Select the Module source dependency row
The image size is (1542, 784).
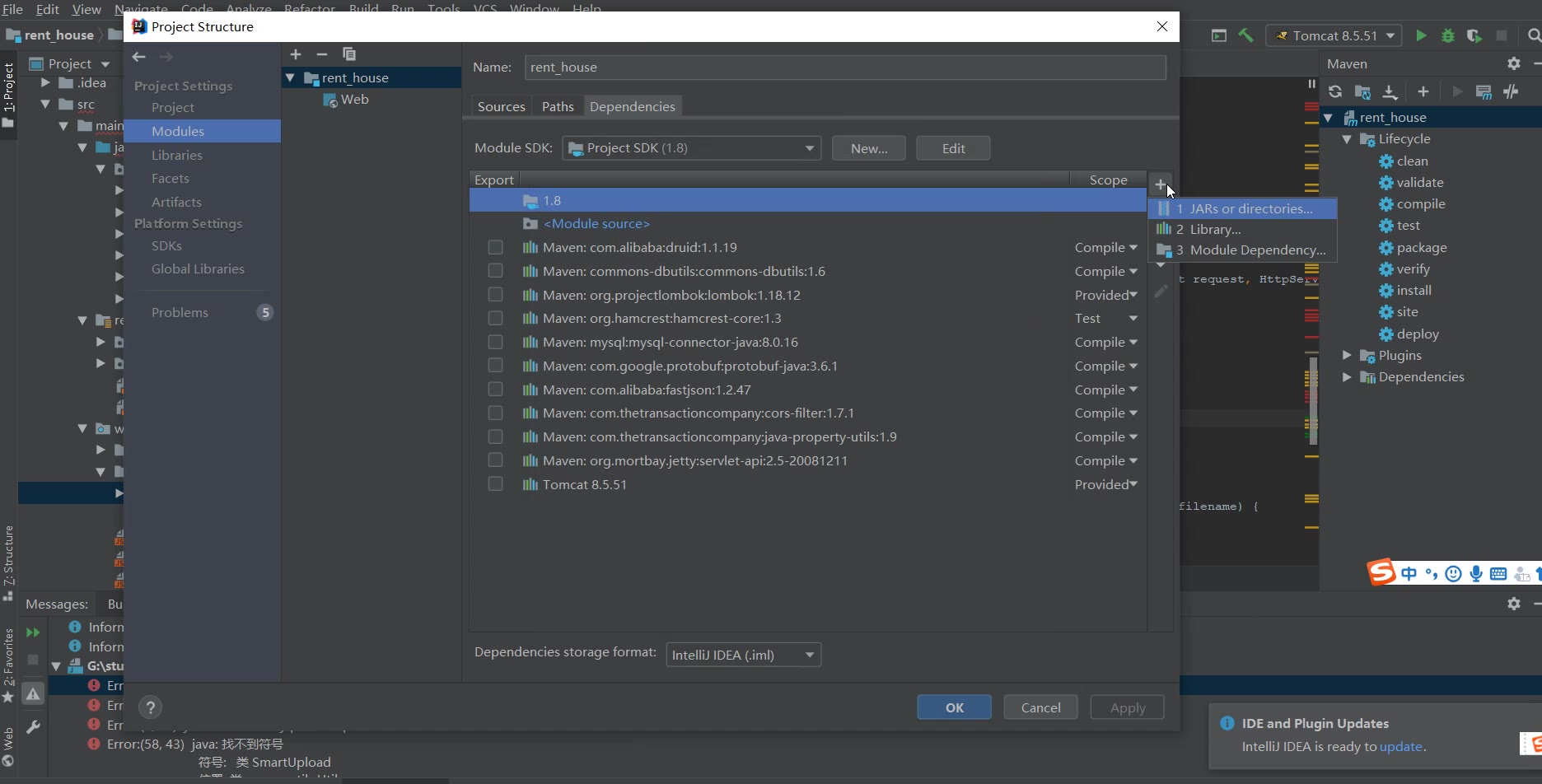click(x=808, y=223)
